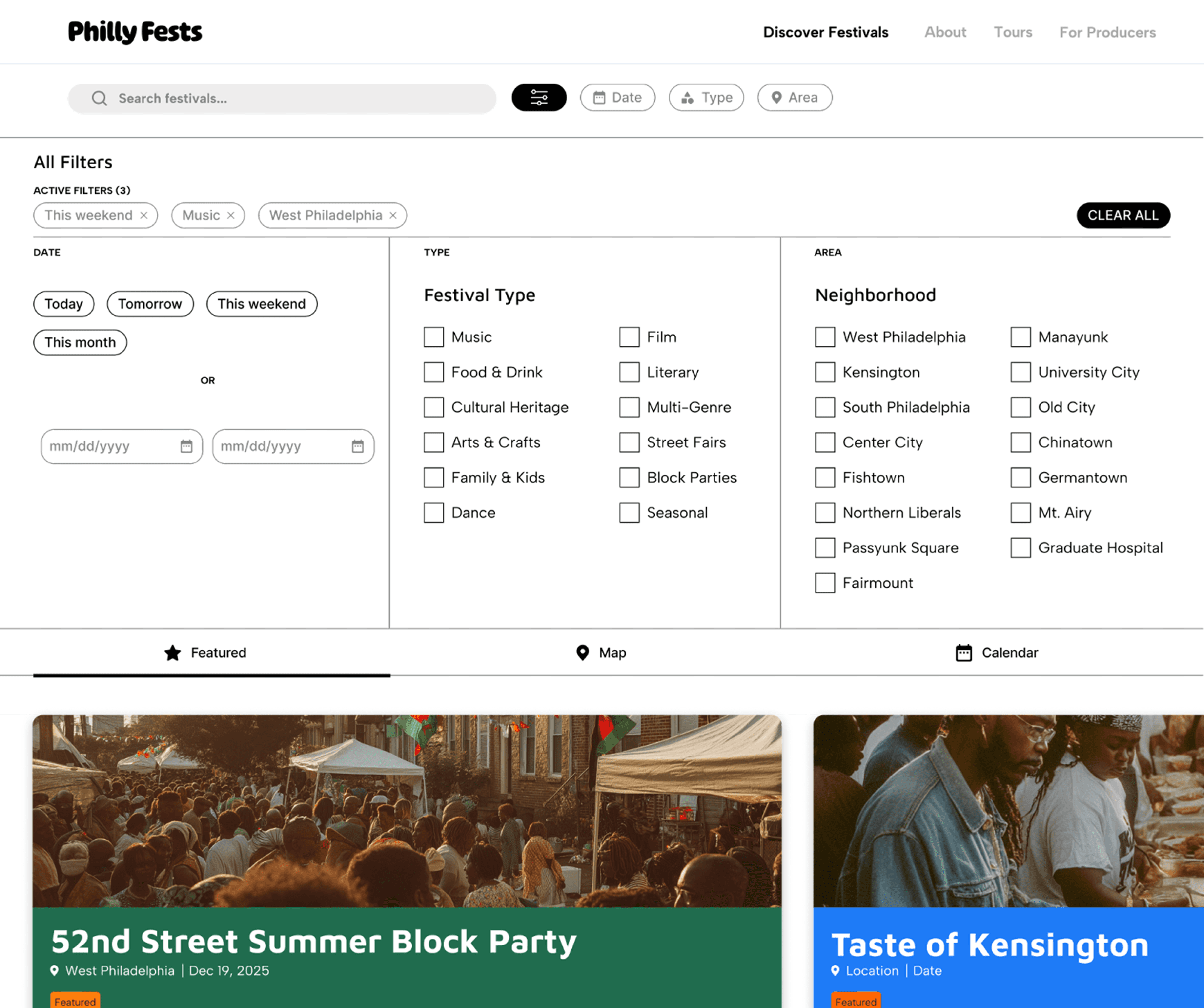Open the Type filter dropdown

(x=706, y=98)
